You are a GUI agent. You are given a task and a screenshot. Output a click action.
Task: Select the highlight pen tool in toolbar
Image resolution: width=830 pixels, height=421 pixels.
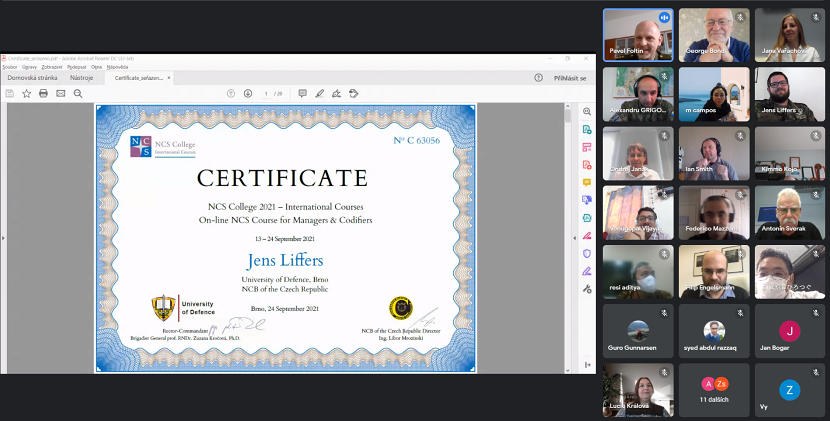pyautogui.click(x=320, y=94)
